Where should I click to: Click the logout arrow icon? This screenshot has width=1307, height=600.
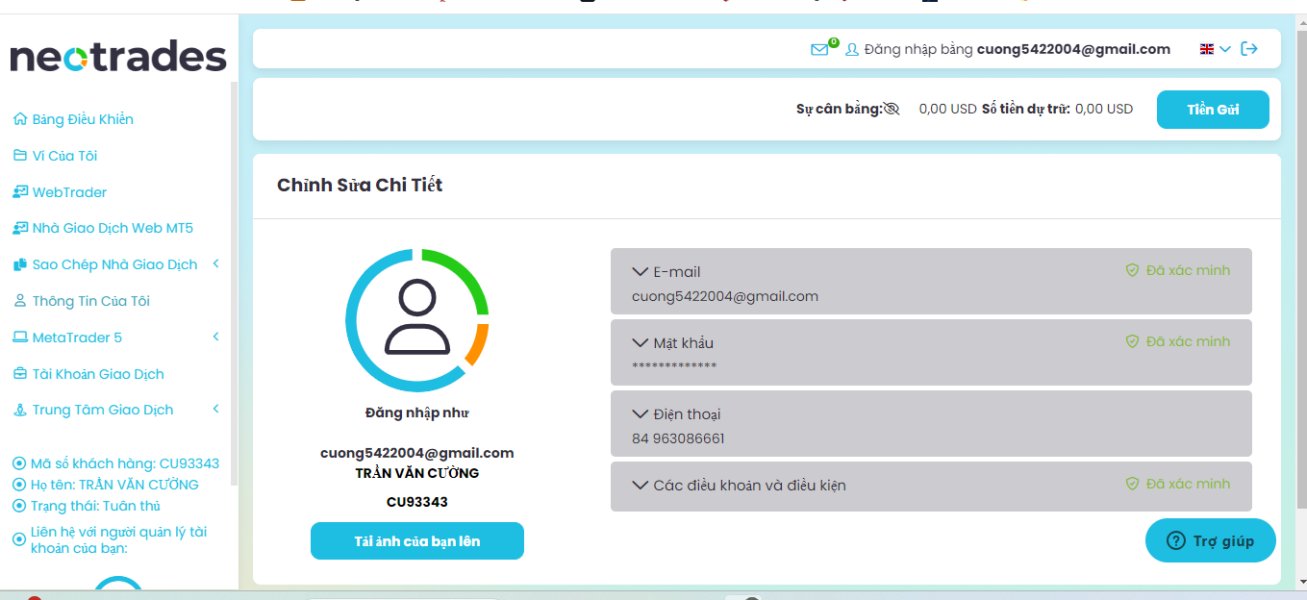click(1249, 49)
